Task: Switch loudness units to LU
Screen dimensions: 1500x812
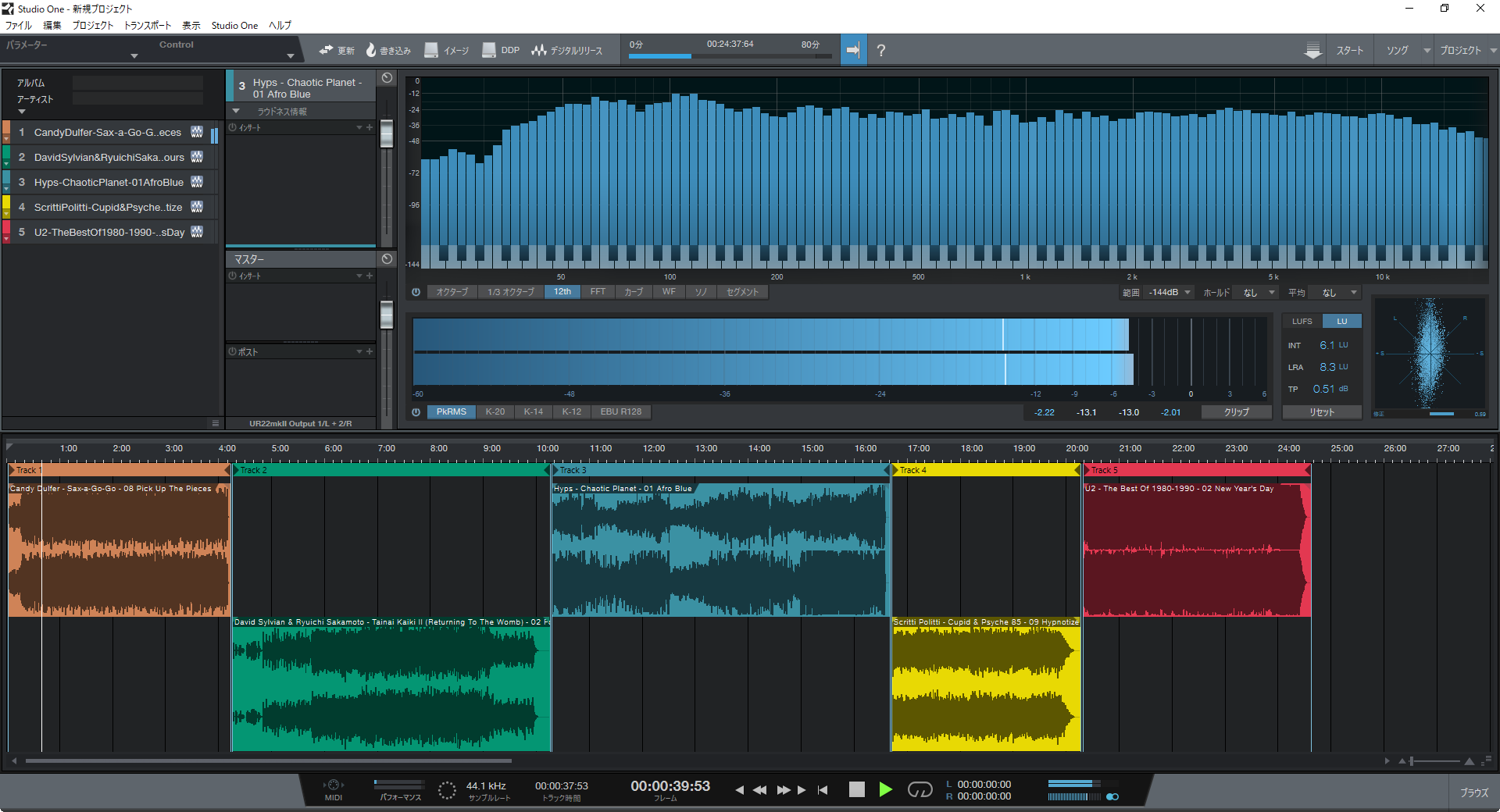Action: pos(1341,321)
